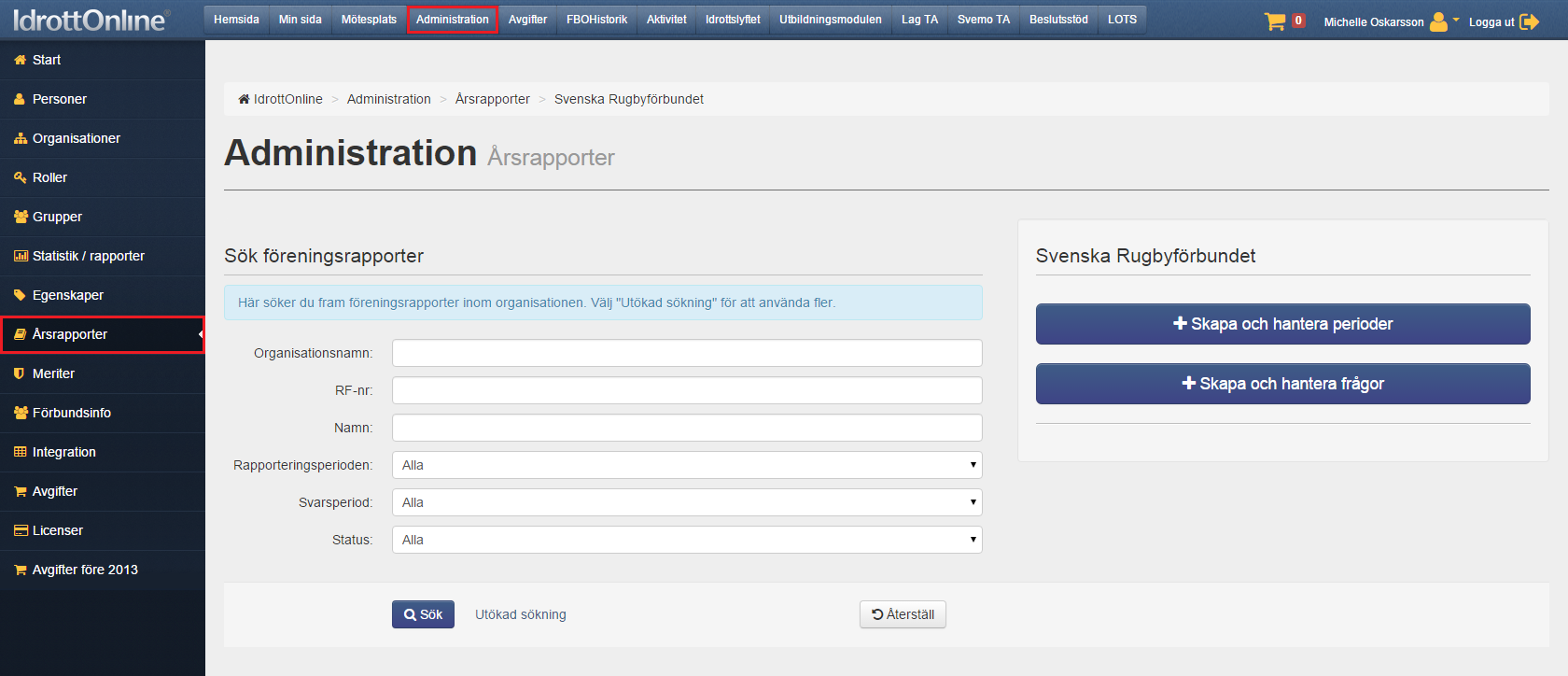Open the Hemsida tab
Screen dimensions: 1568x676
pos(236,20)
